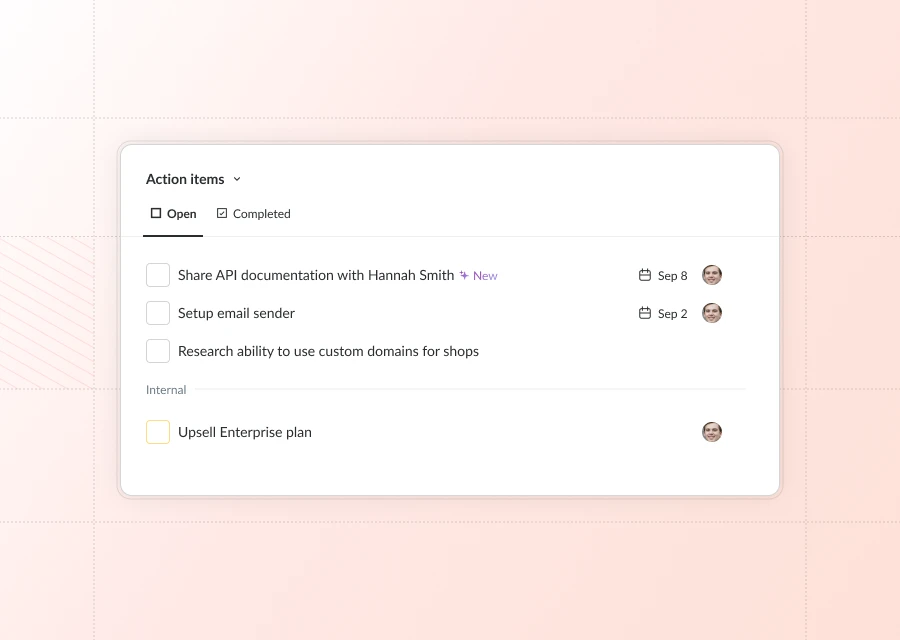Image resolution: width=900 pixels, height=640 pixels.
Task: Click the checkmark icon on Completed tab
Action: (222, 213)
